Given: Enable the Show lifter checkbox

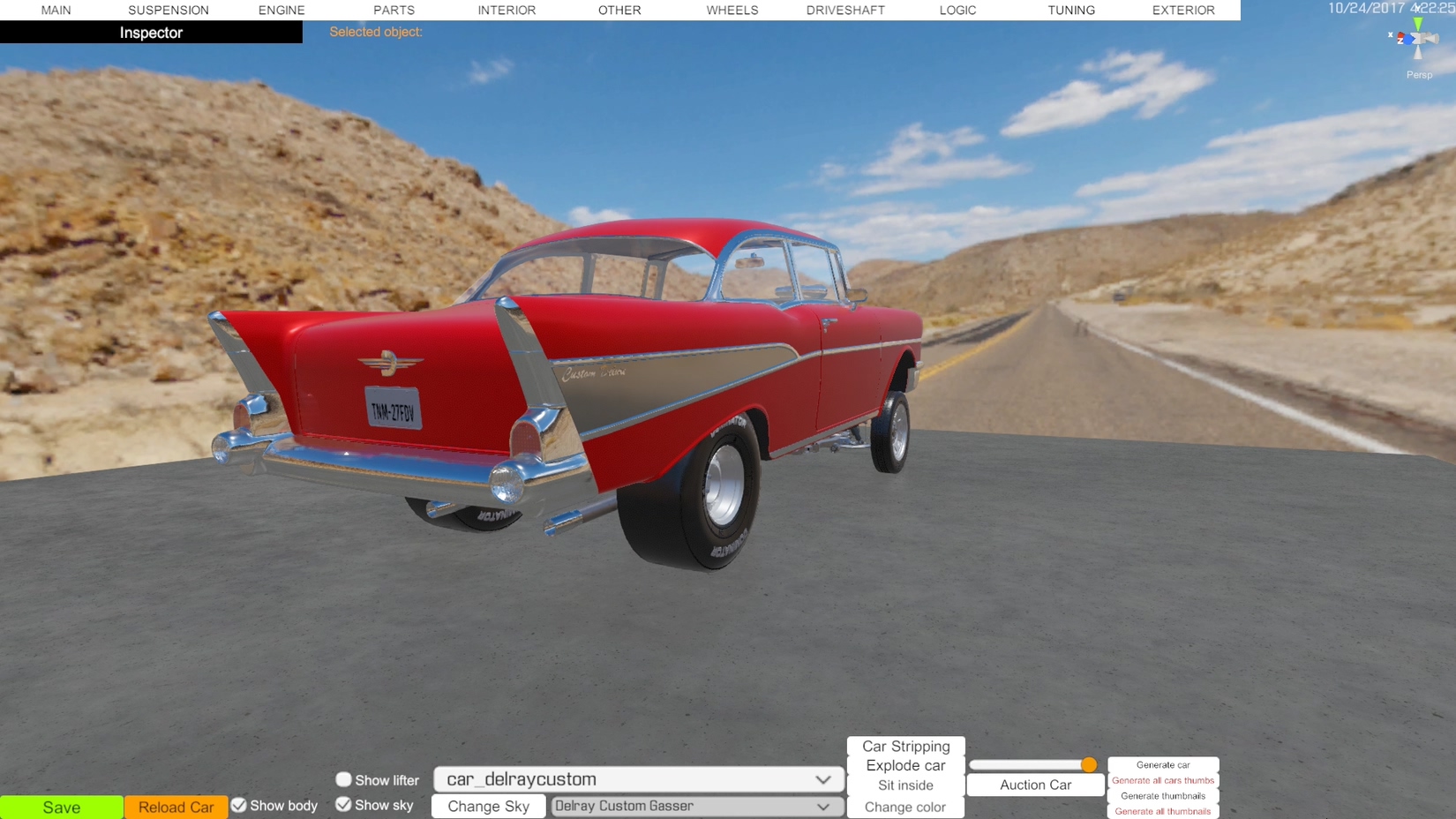Looking at the screenshot, I should click(343, 779).
